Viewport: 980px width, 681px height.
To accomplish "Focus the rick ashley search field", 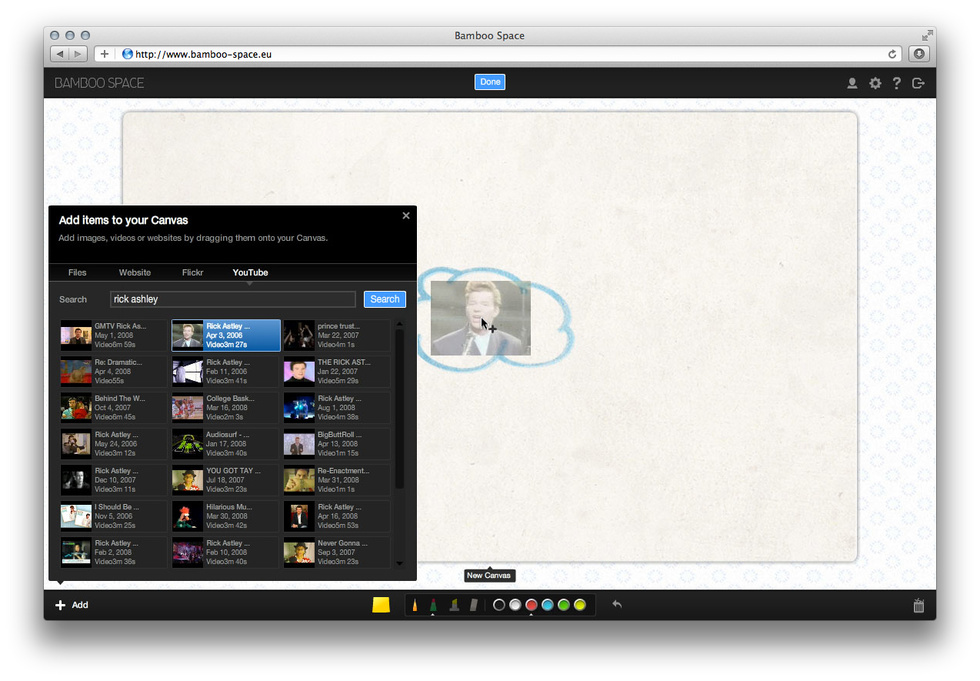I will tap(233, 299).
